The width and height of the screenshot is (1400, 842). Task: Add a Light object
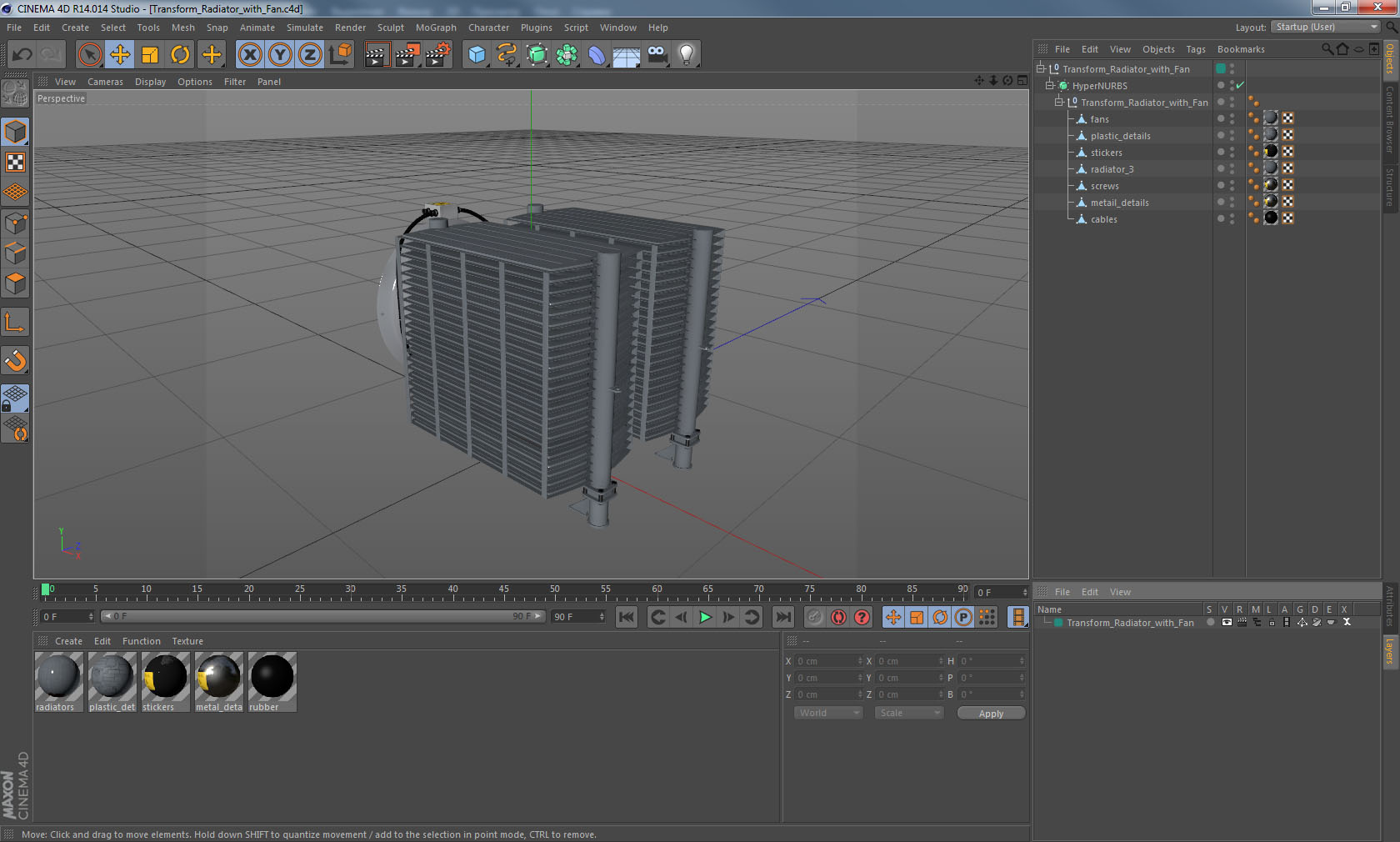687,55
